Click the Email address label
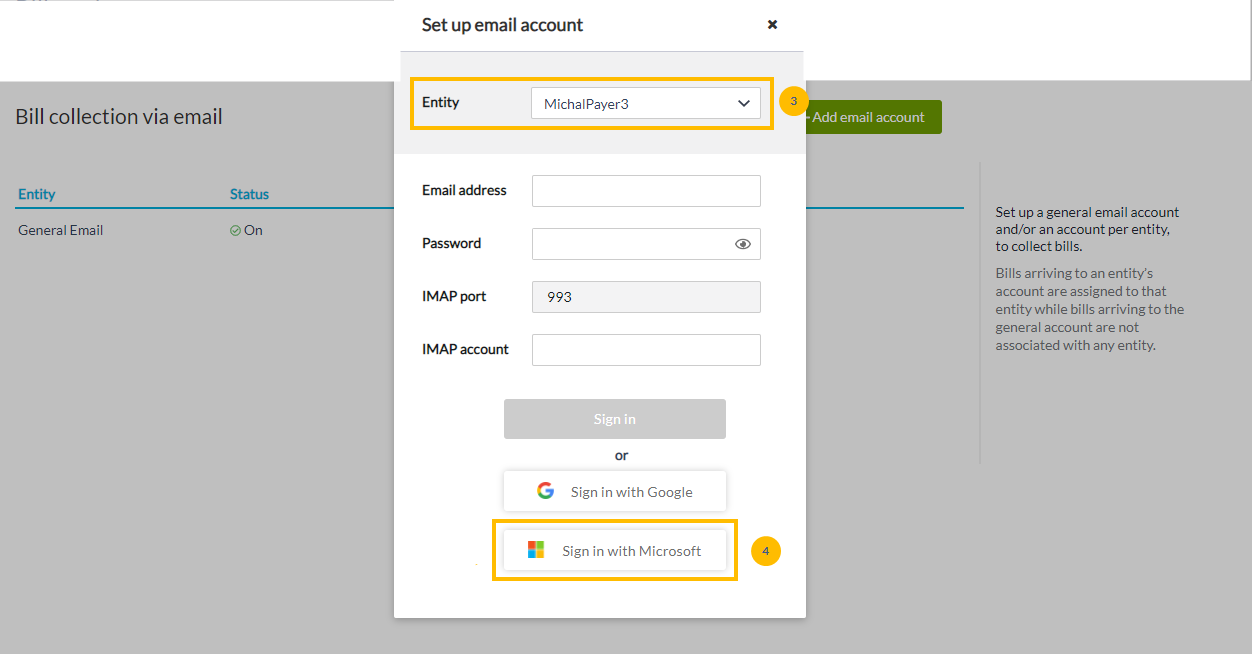Image resolution: width=1252 pixels, height=654 pixels. click(x=464, y=190)
